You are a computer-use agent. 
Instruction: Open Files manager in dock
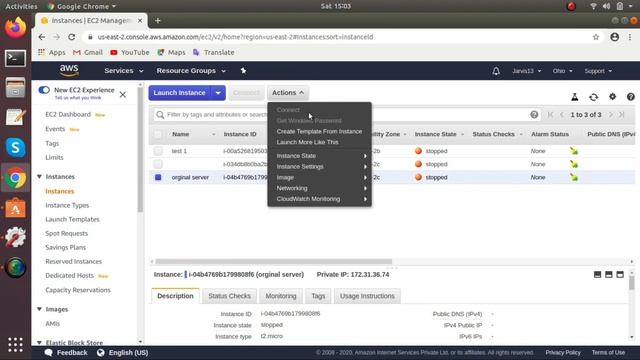15,87
